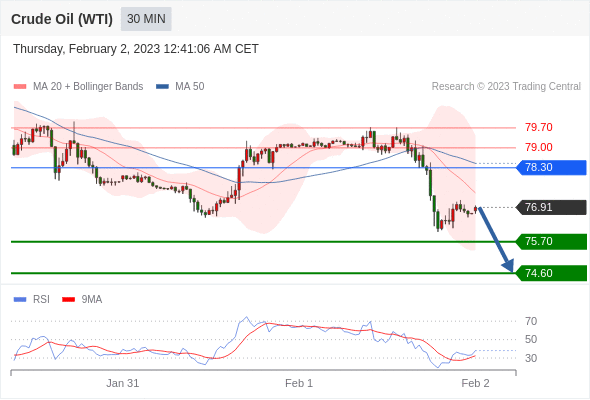The image size is (590, 400).
Task: Click the 79.70 resistance level label
Action: 539,127
